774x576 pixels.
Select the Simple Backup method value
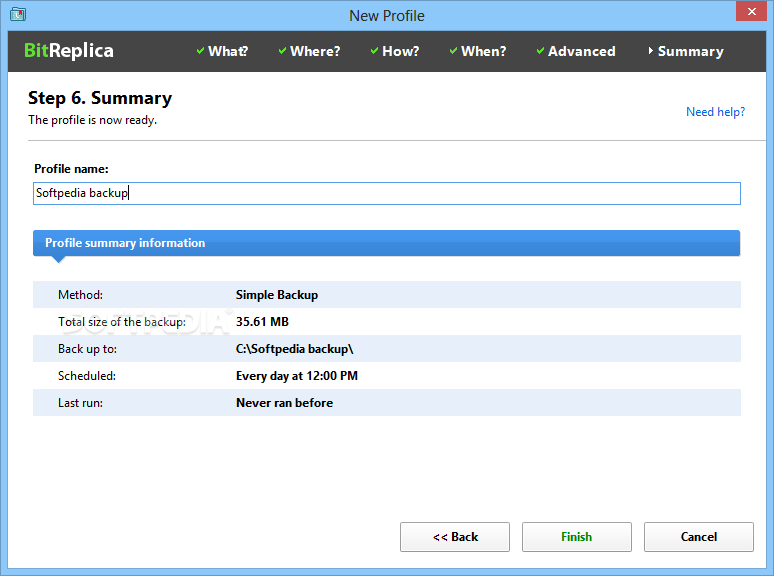click(x=277, y=295)
